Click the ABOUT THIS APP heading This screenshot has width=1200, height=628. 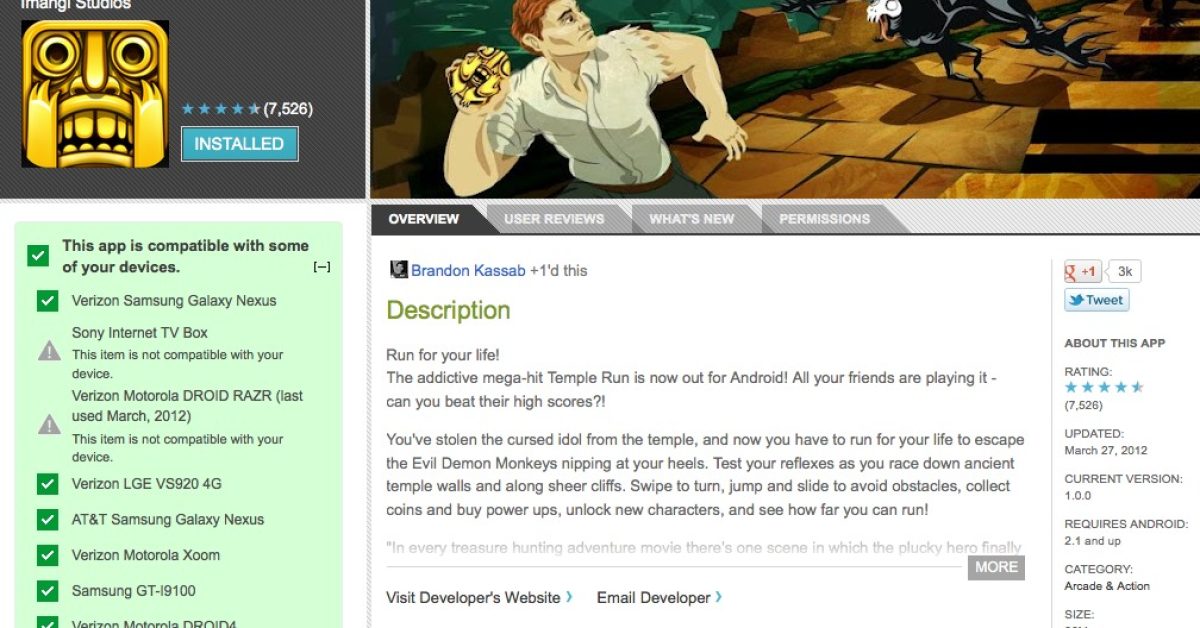pos(1115,343)
